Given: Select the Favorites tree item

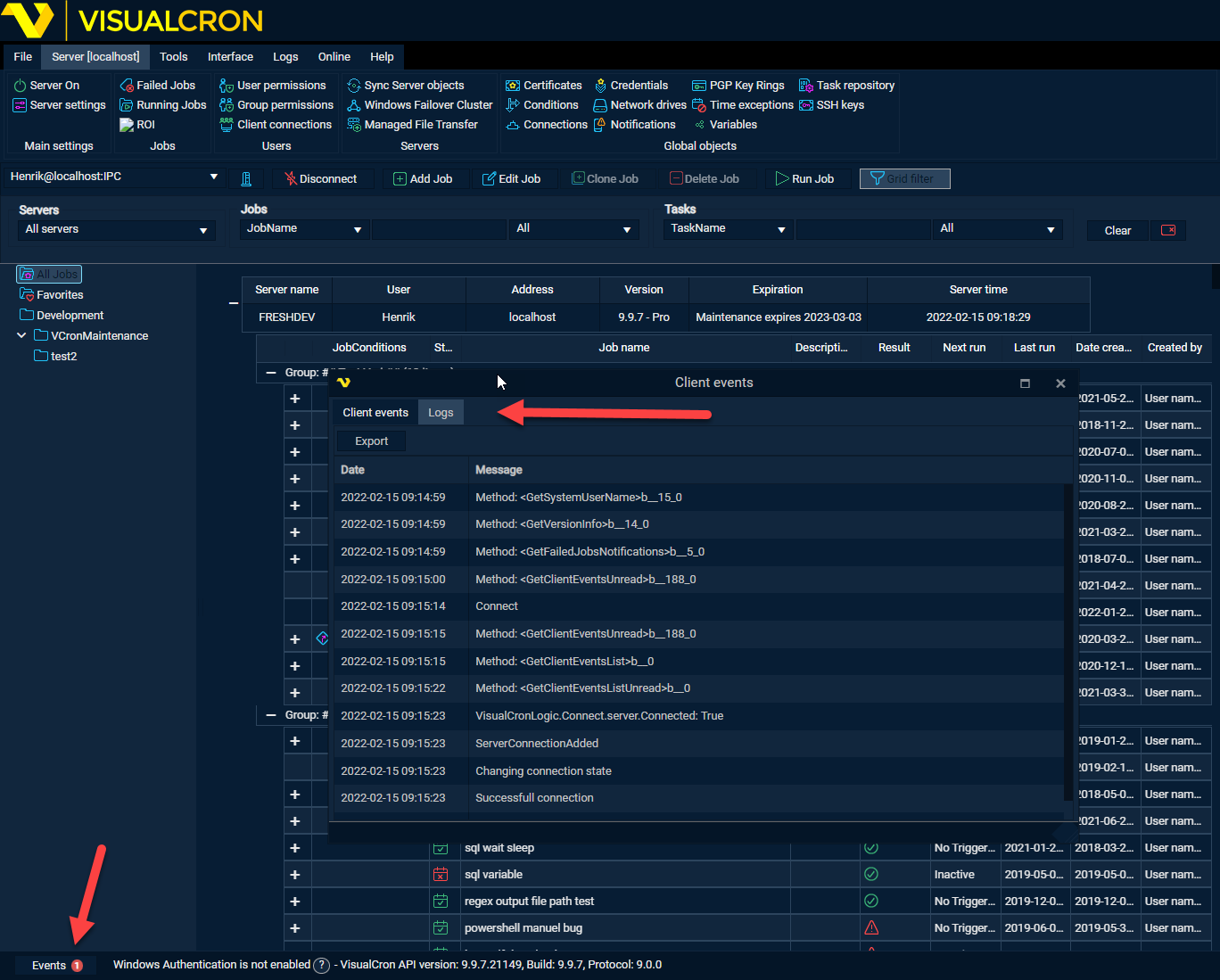Looking at the screenshot, I should (60, 295).
